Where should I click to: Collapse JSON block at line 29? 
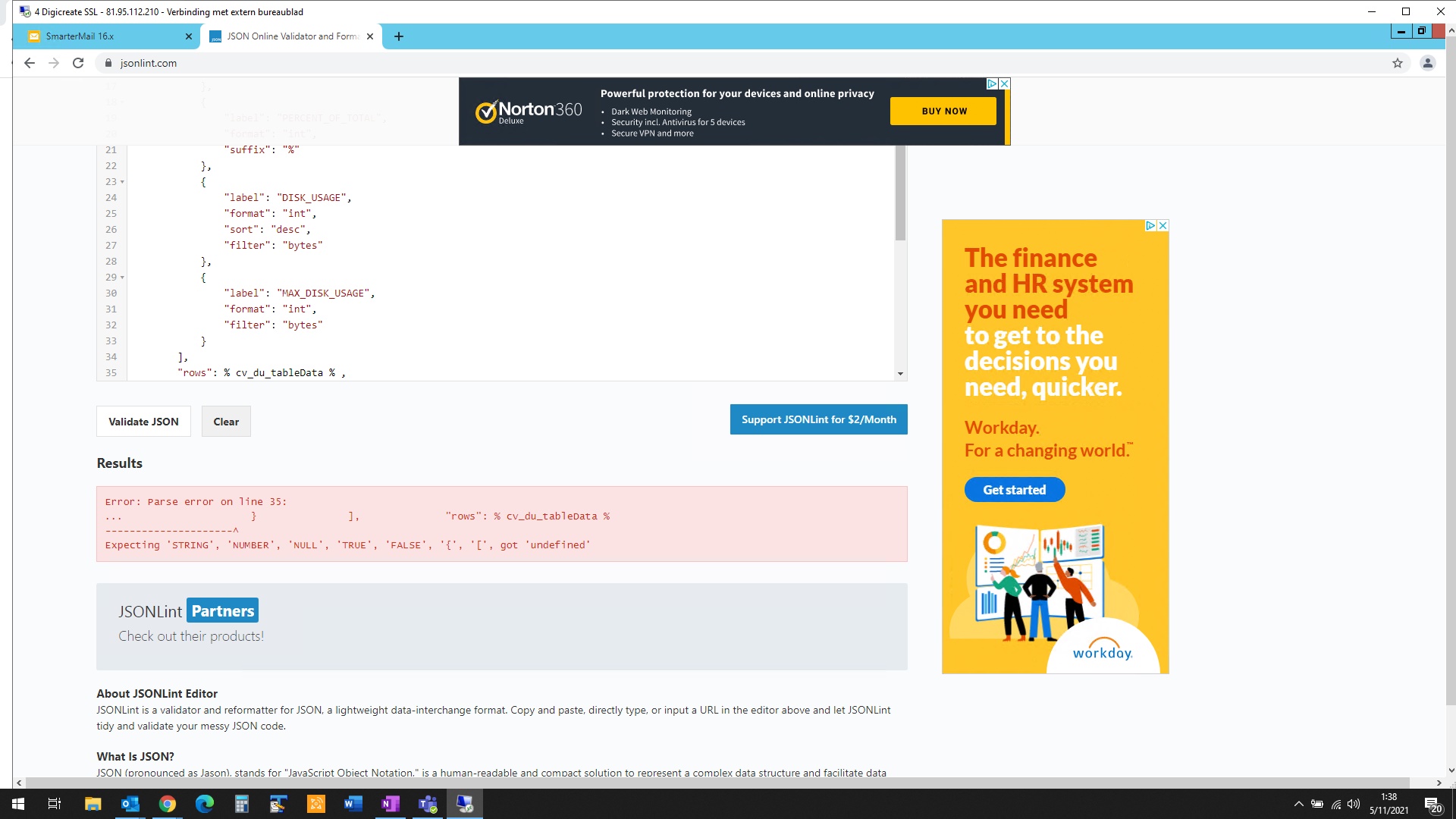pos(122,278)
